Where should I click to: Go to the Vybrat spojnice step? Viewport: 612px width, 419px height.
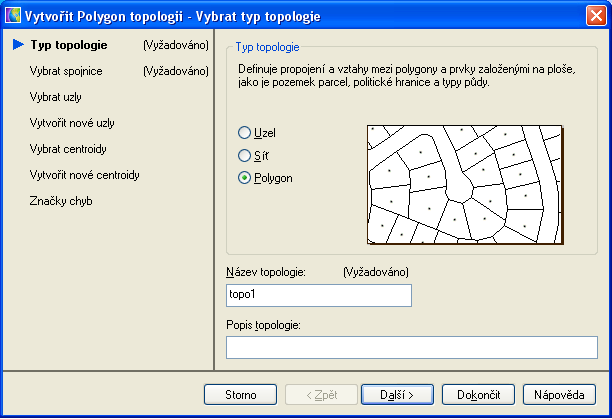tap(66, 71)
